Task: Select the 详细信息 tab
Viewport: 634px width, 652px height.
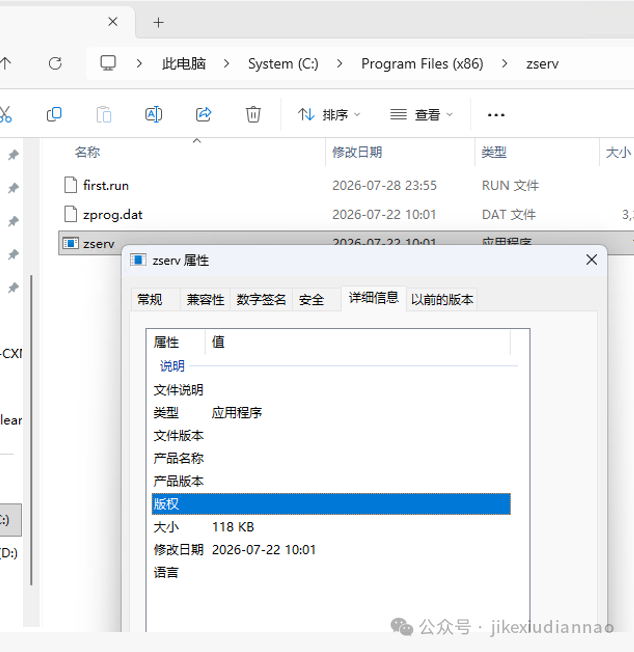Action: (373, 298)
